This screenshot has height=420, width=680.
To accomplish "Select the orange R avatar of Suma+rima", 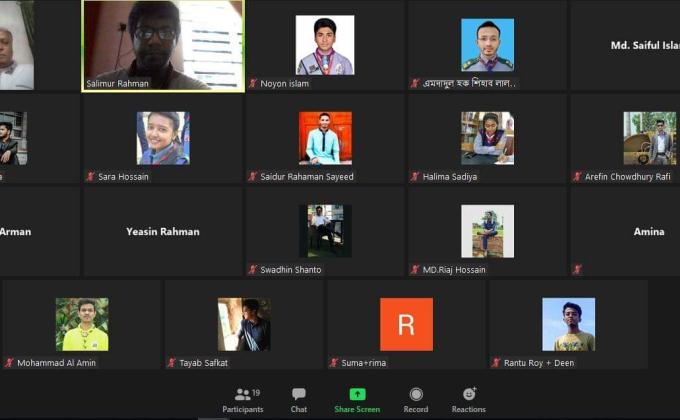I will tap(406, 325).
